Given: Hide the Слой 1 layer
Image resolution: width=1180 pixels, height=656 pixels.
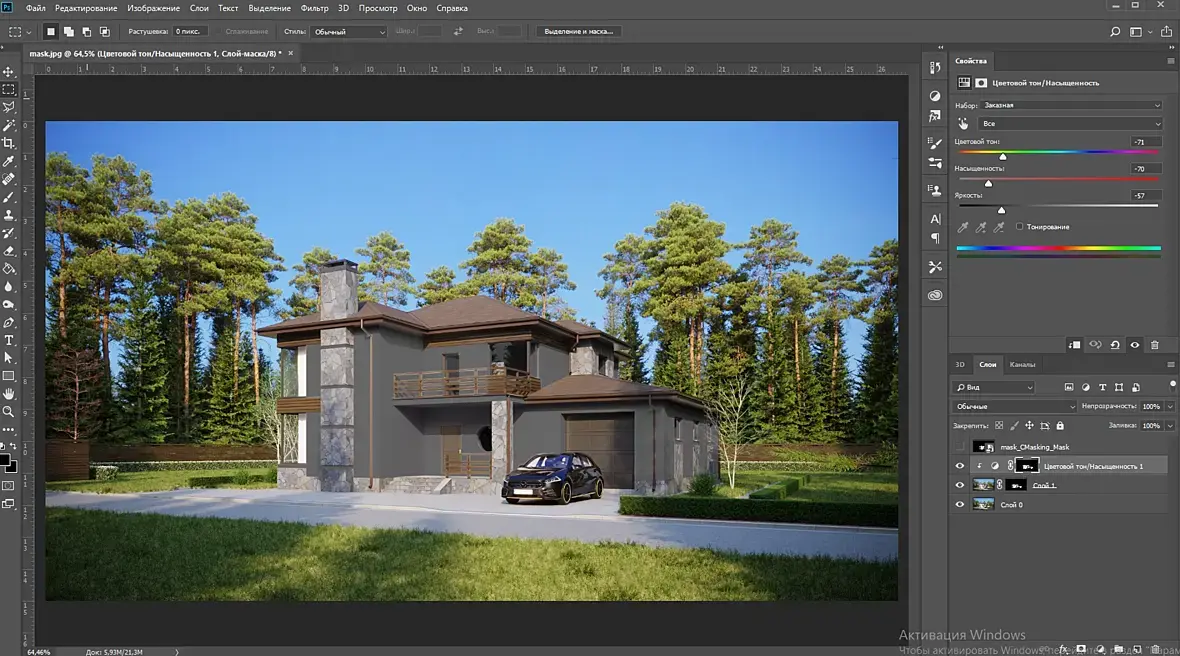Looking at the screenshot, I should coord(960,485).
